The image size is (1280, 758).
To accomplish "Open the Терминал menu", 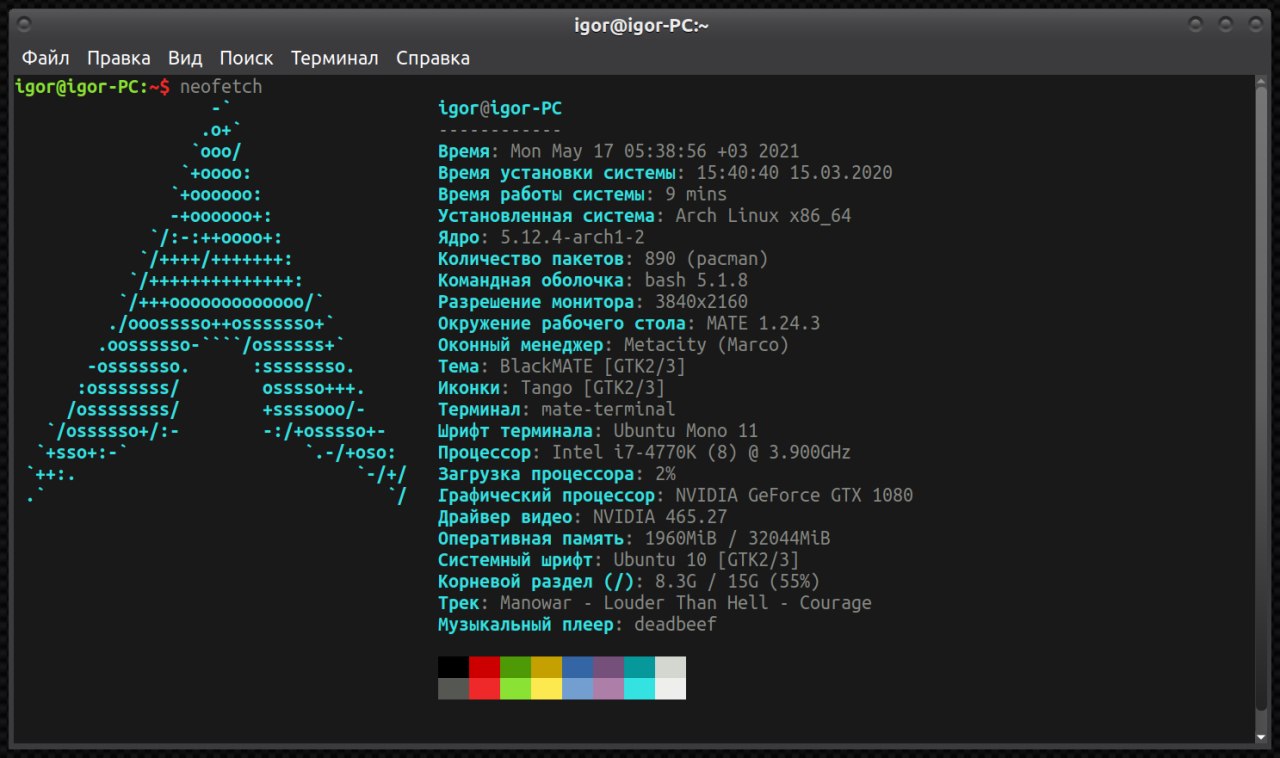I will [x=335, y=58].
